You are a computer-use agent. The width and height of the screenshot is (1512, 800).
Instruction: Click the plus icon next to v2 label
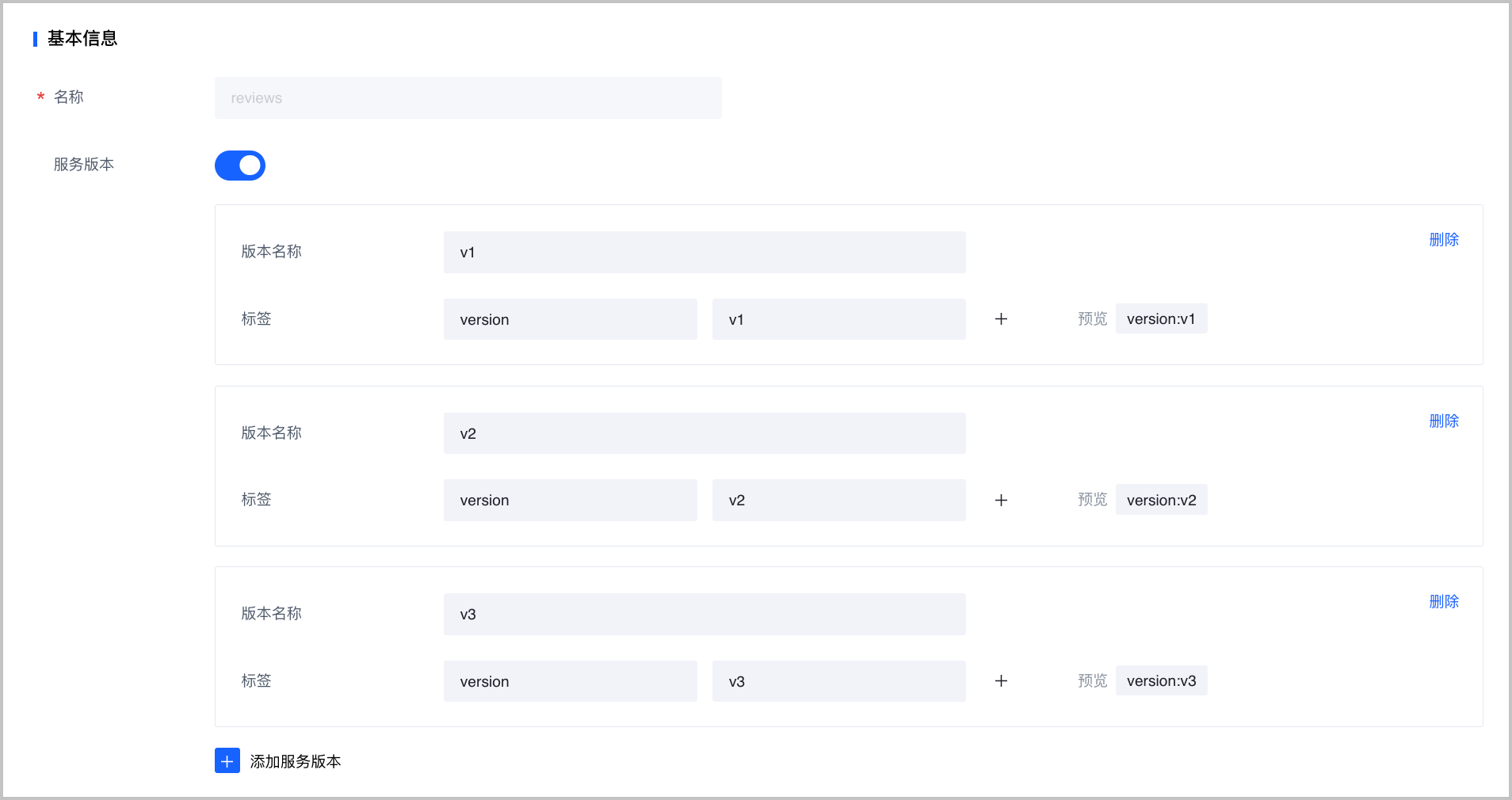click(1001, 501)
